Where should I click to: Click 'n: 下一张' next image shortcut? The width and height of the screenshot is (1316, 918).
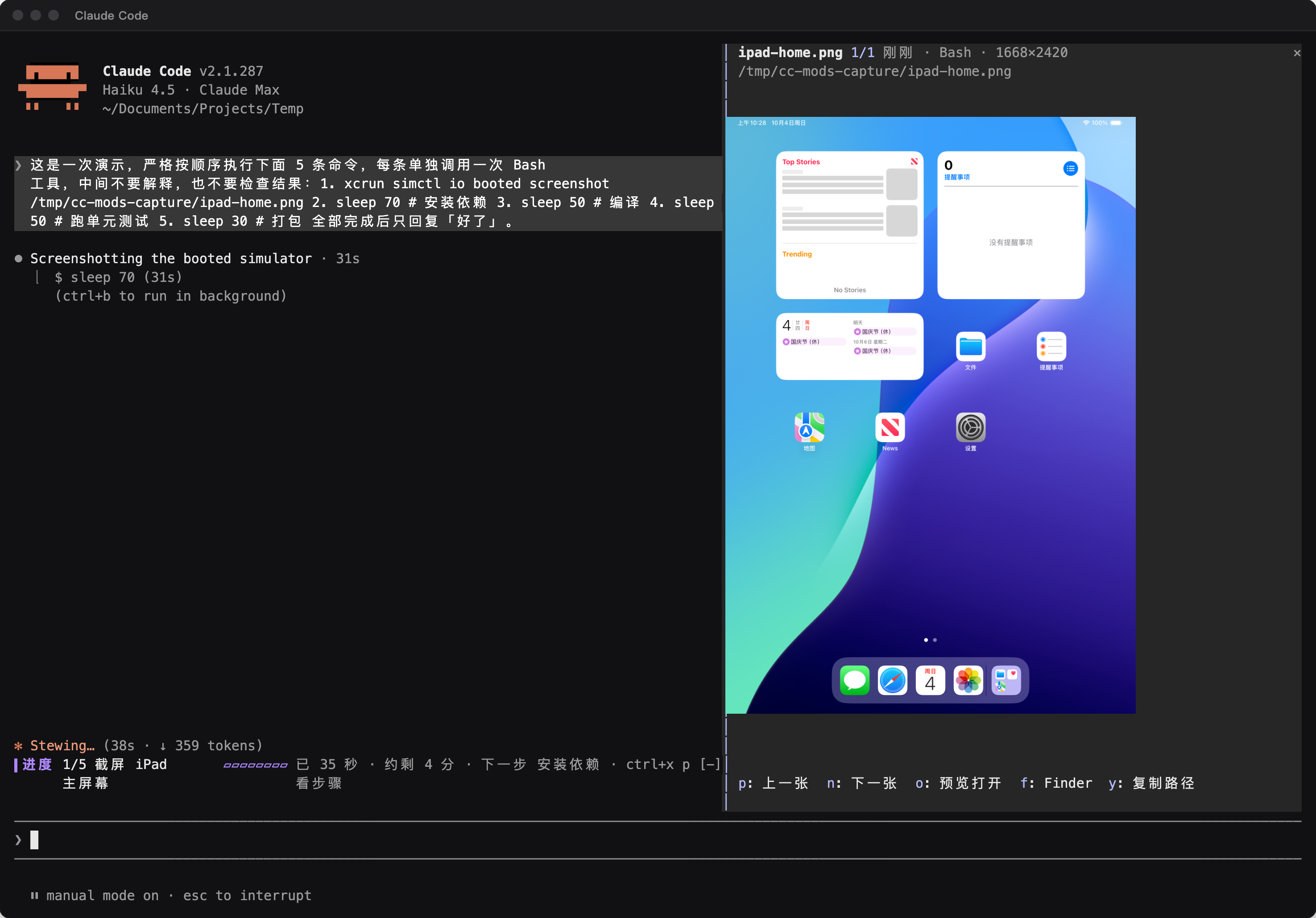click(x=861, y=783)
